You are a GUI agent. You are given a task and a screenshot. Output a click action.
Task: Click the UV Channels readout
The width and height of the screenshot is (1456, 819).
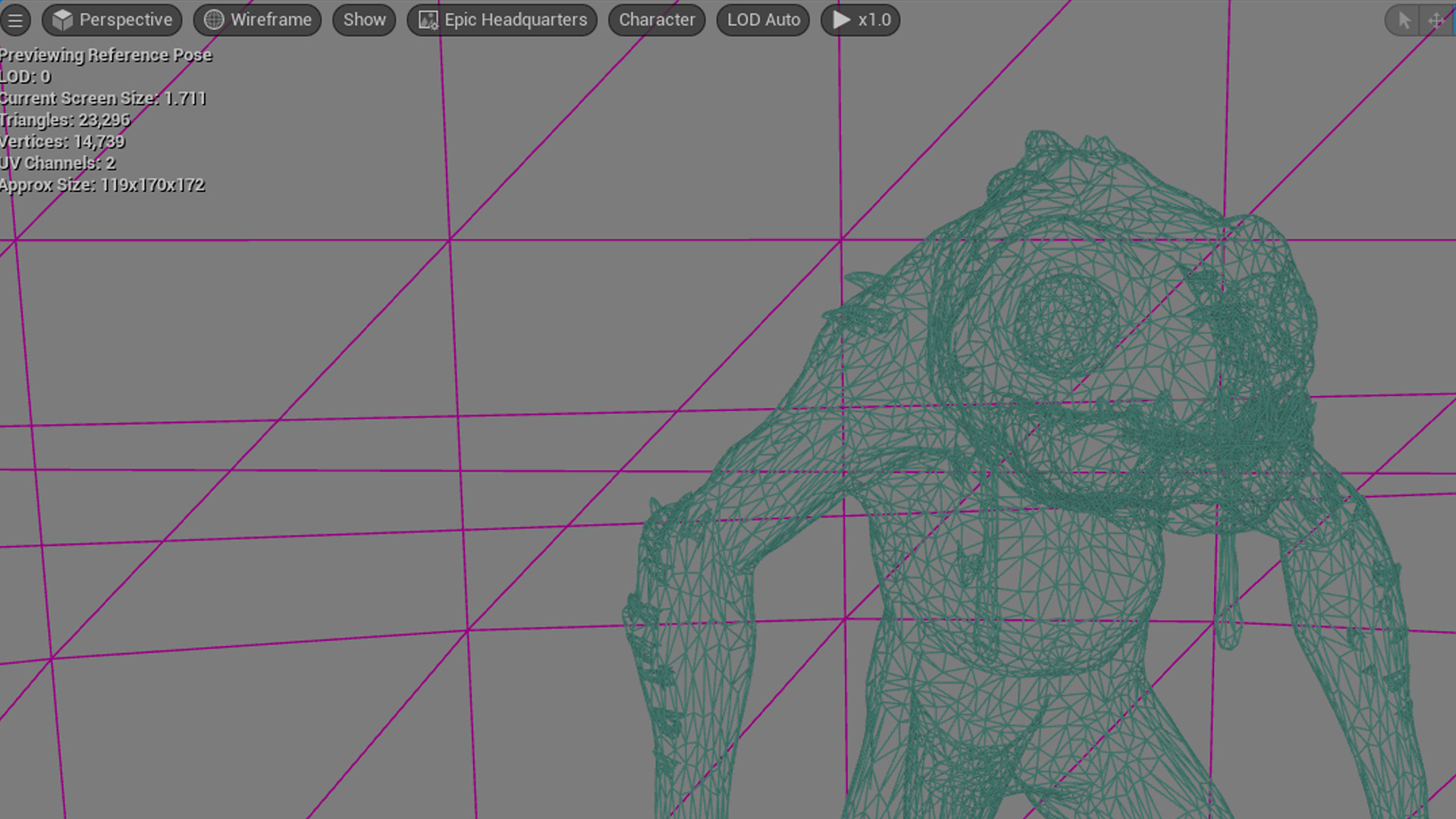58,164
